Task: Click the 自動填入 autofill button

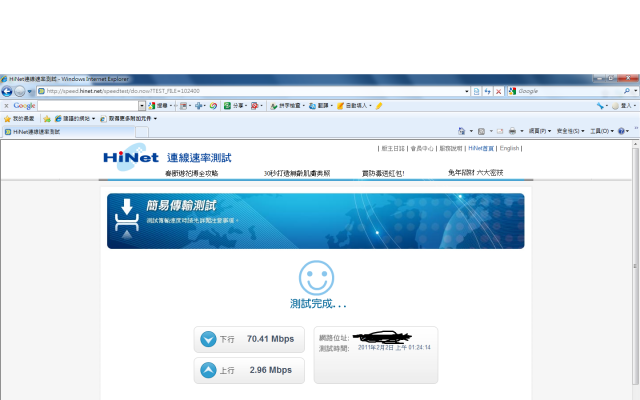Action: pos(354,106)
